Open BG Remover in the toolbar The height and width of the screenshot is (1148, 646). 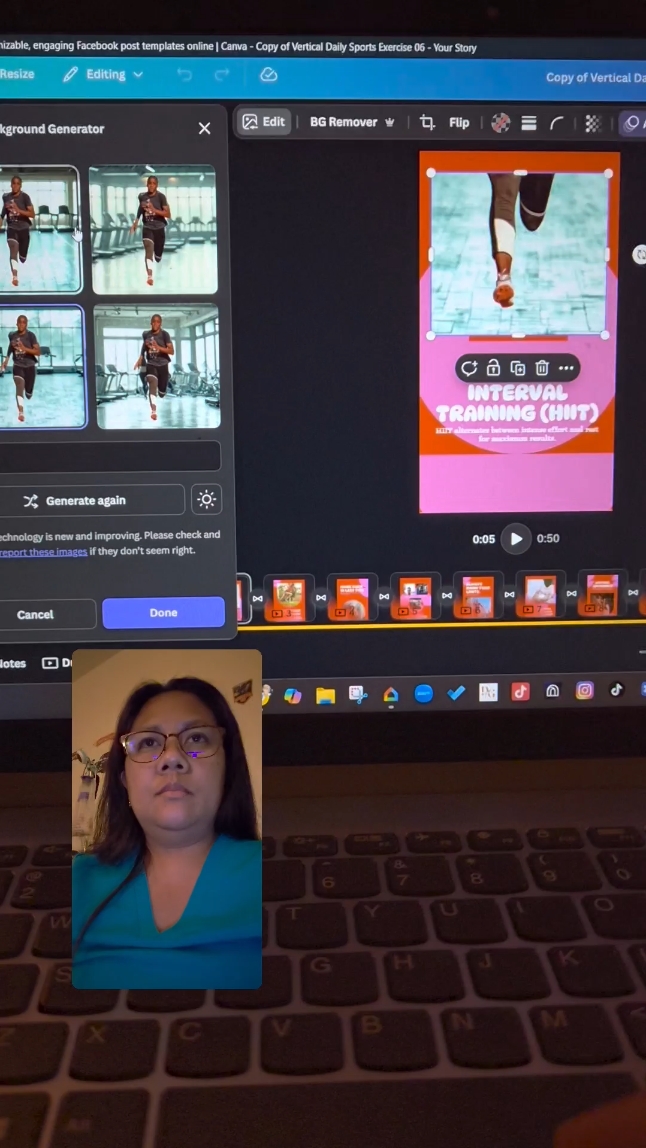pyautogui.click(x=352, y=122)
